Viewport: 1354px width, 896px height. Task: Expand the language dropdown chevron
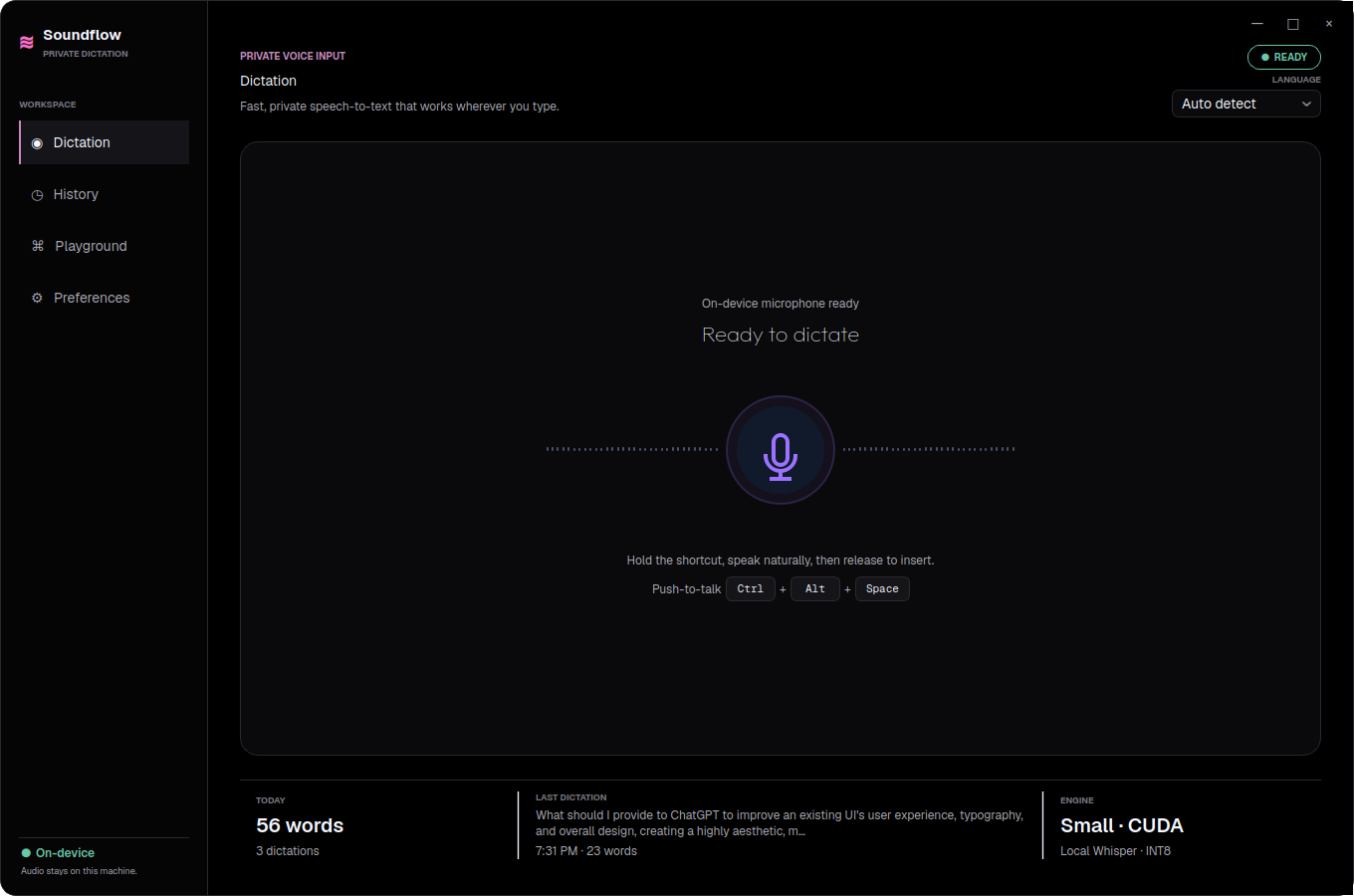pyautogui.click(x=1306, y=104)
